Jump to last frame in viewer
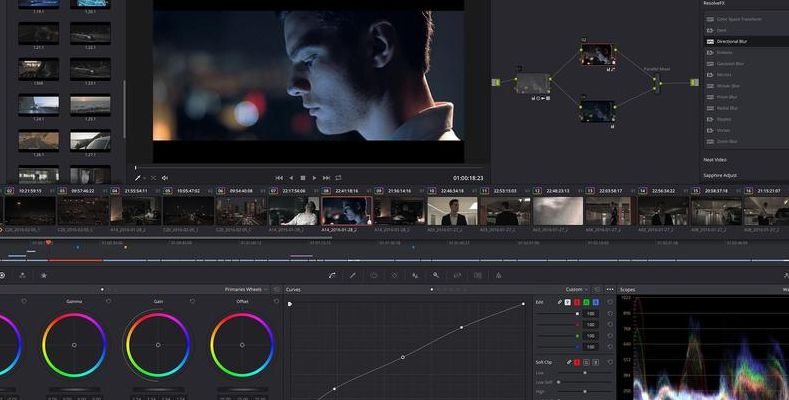 coord(326,178)
